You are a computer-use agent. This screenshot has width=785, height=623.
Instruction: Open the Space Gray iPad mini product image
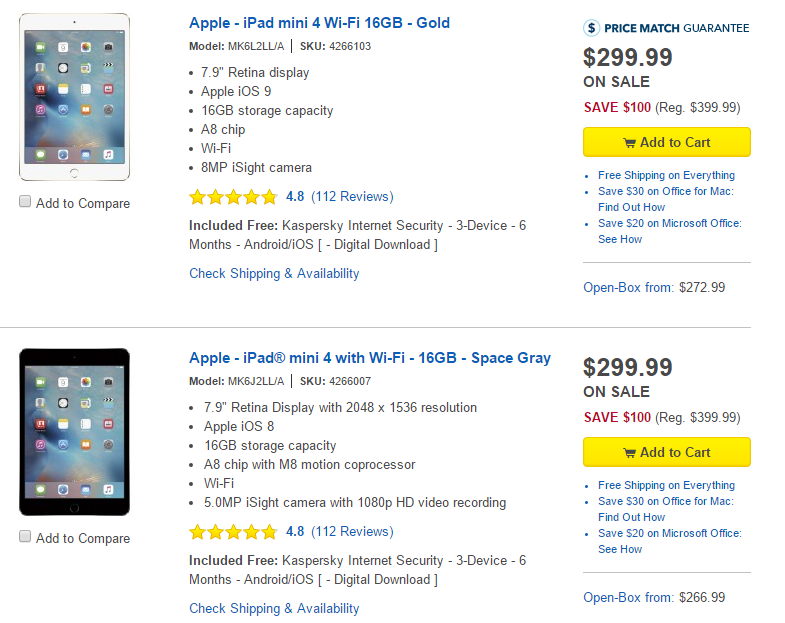click(x=74, y=431)
